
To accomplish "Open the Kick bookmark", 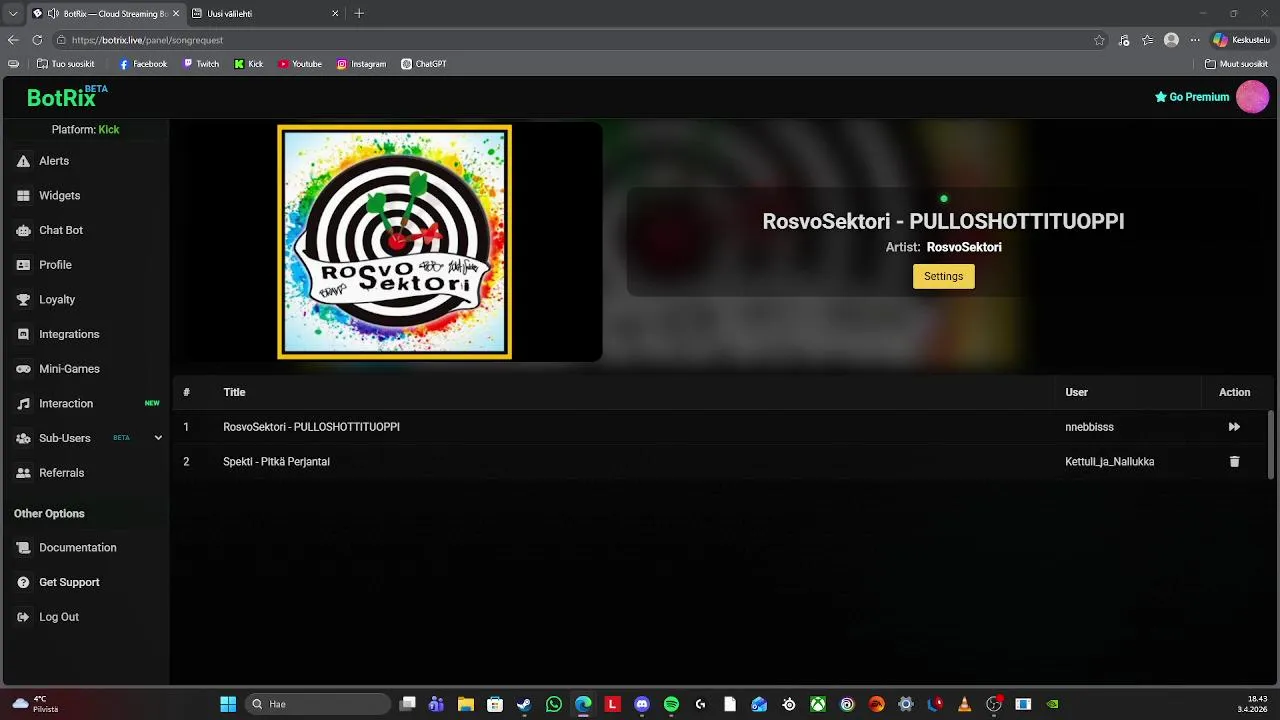I will pyautogui.click(x=249, y=64).
